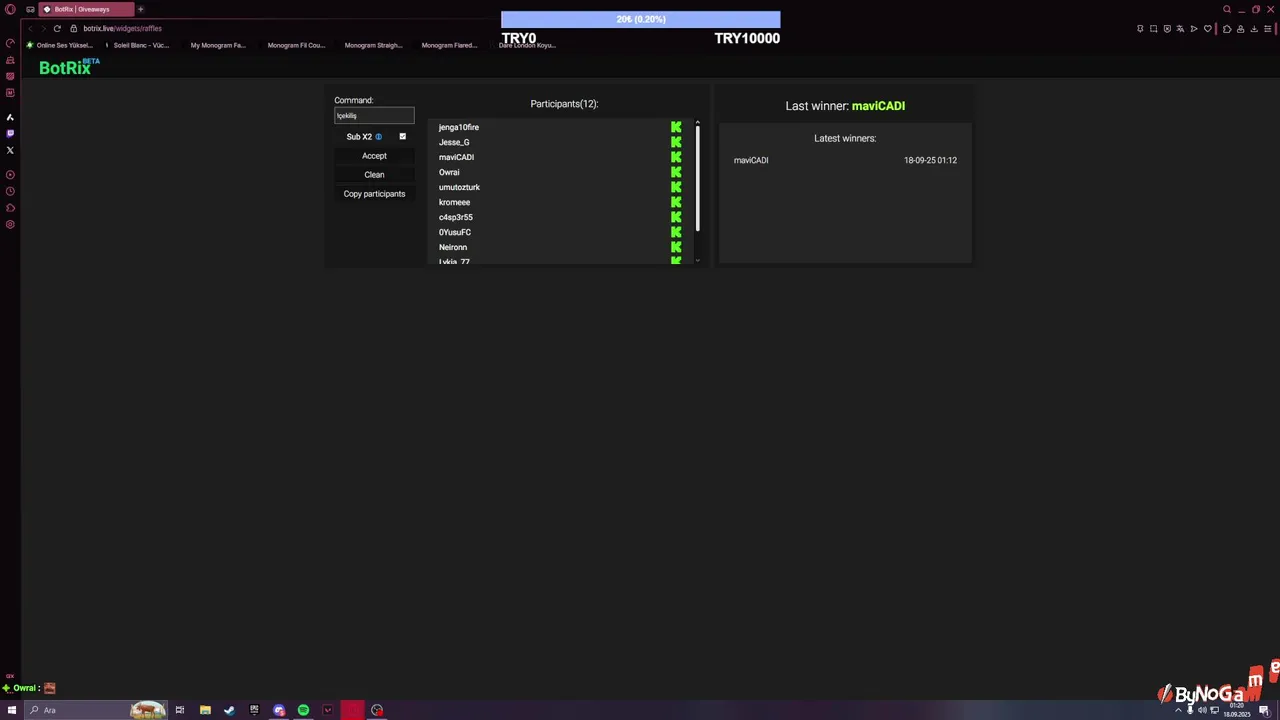Open Steam from the taskbar
The width and height of the screenshot is (1280, 720).
229,710
